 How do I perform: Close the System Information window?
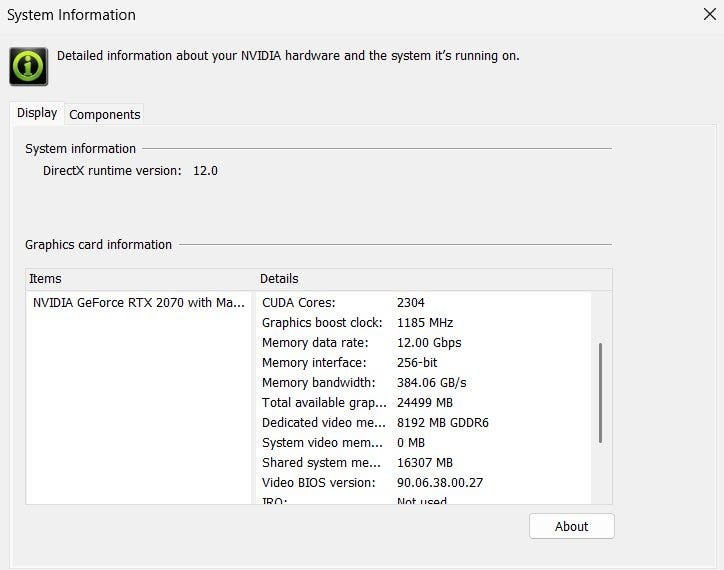click(x=709, y=14)
